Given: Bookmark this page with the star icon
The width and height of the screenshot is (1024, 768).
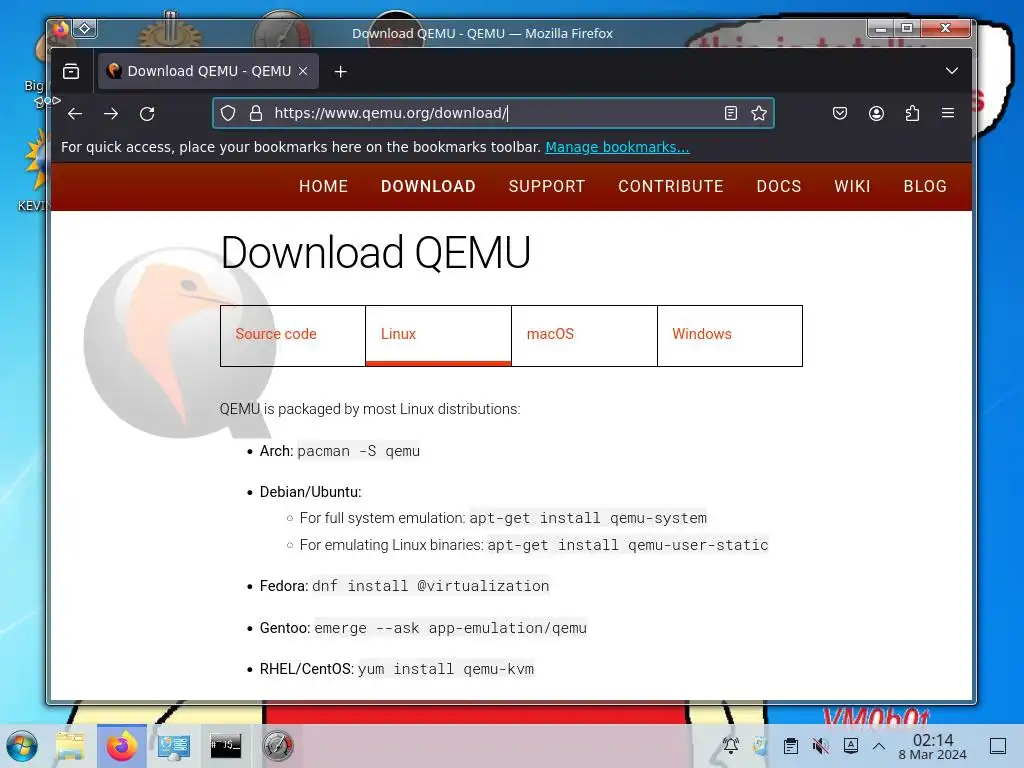Looking at the screenshot, I should point(759,113).
